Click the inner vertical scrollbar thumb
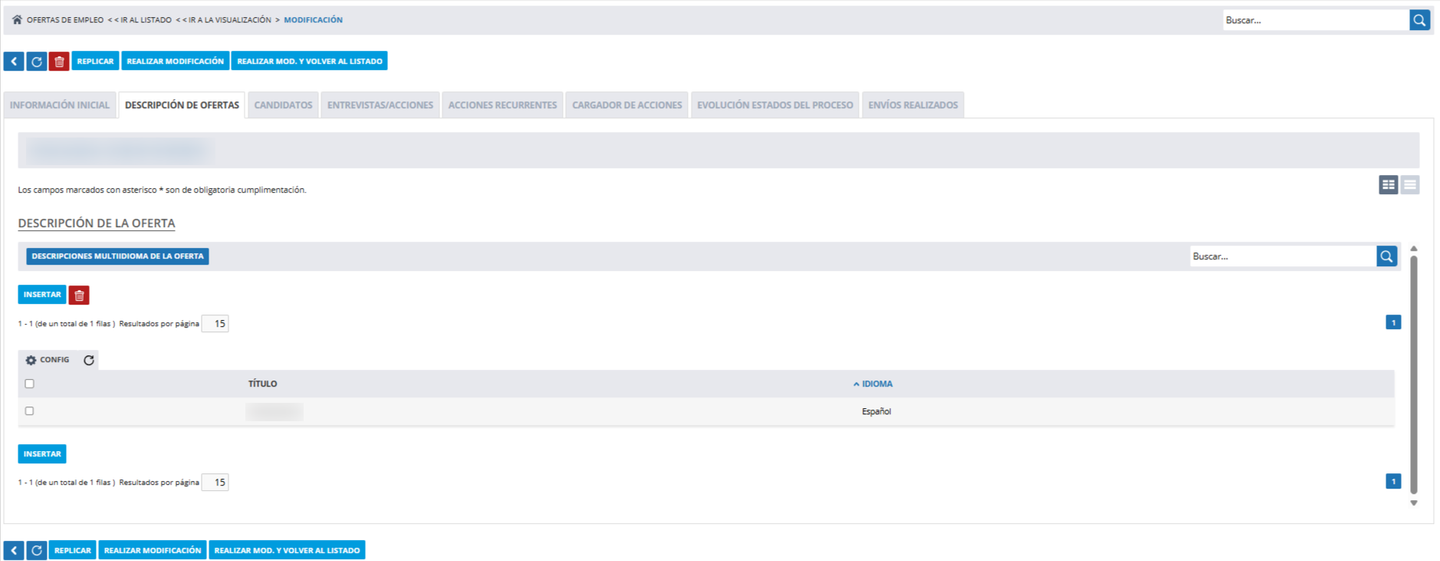 tap(1414, 374)
